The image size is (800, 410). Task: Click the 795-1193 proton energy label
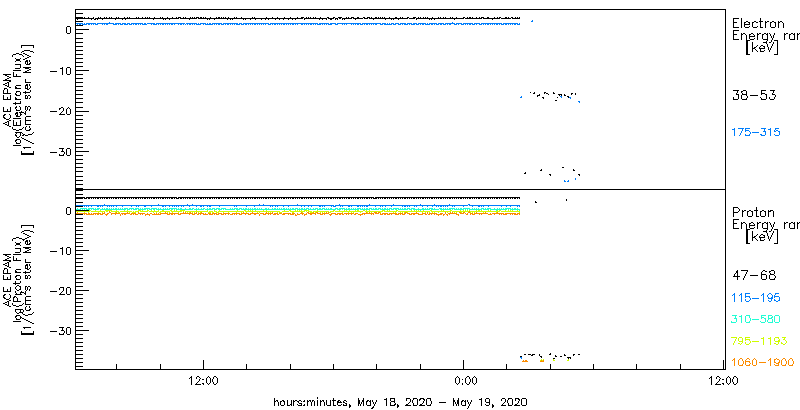click(x=760, y=341)
